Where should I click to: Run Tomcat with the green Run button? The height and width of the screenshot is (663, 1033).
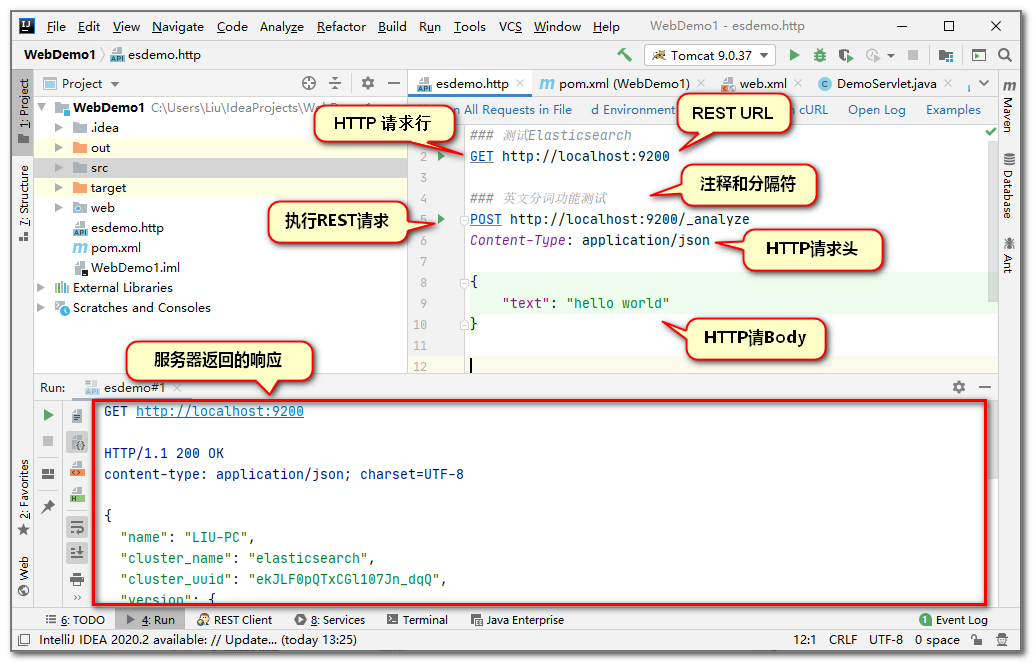coord(795,55)
